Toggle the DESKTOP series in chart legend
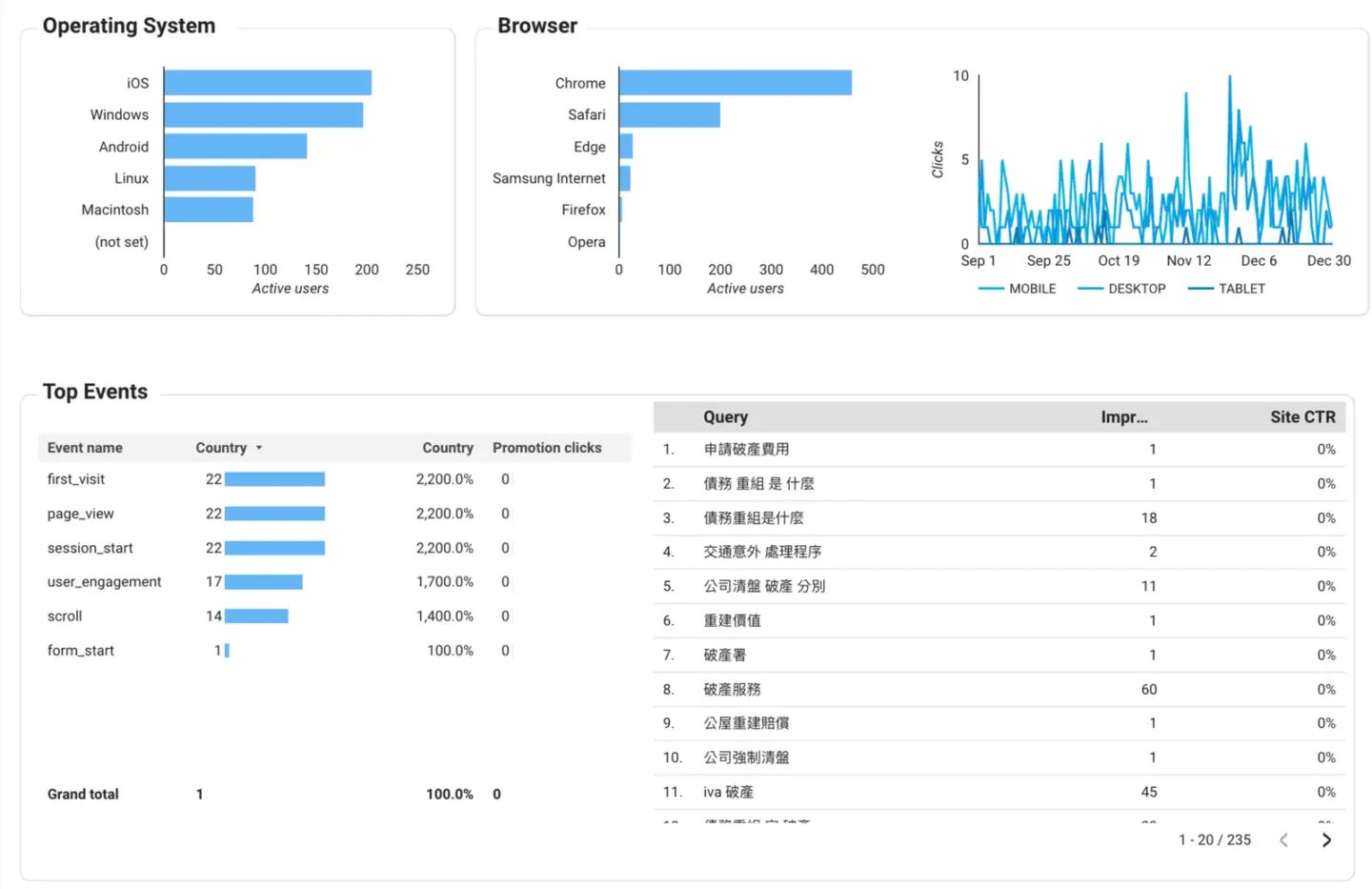 [1122, 289]
